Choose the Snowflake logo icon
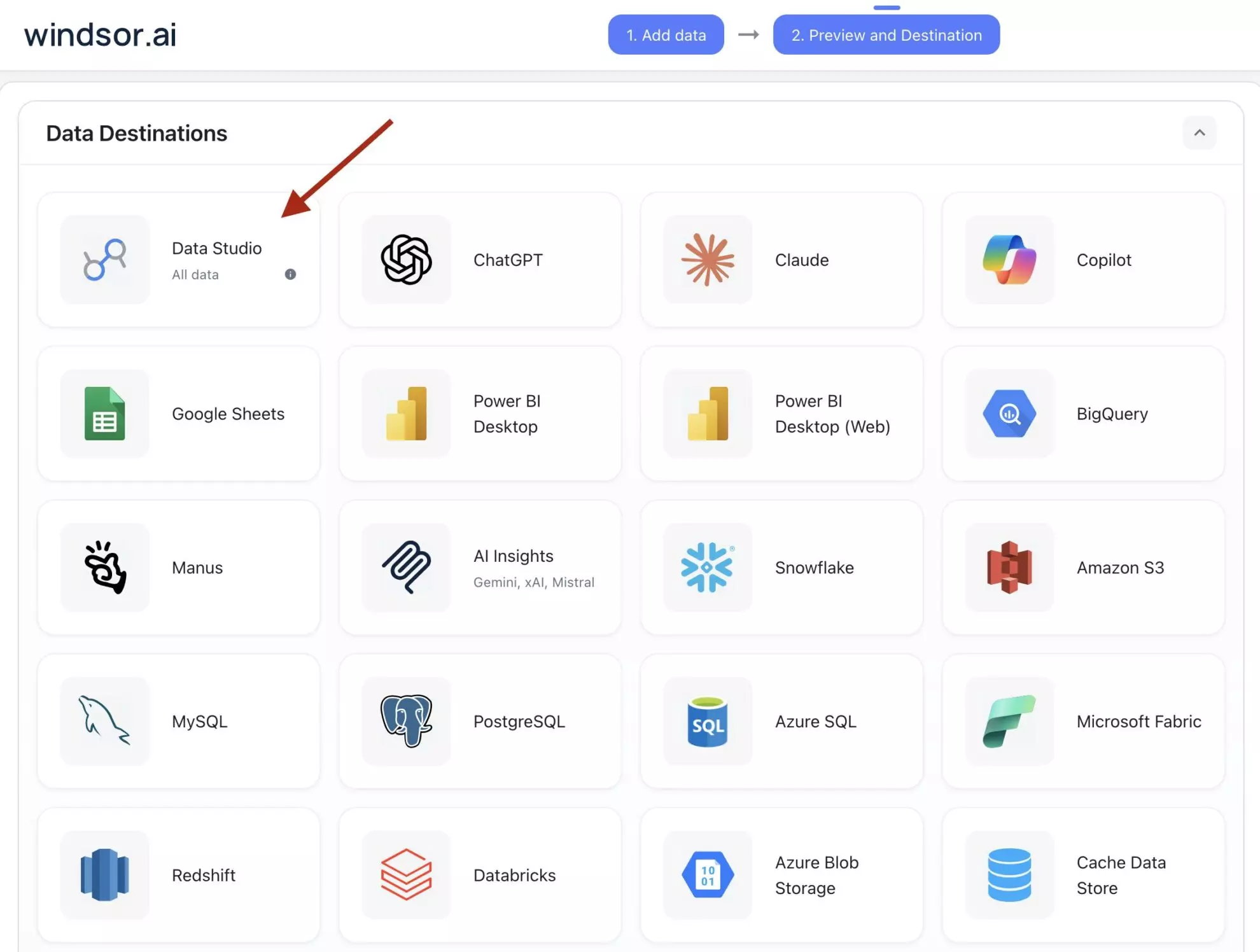 pos(708,567)
